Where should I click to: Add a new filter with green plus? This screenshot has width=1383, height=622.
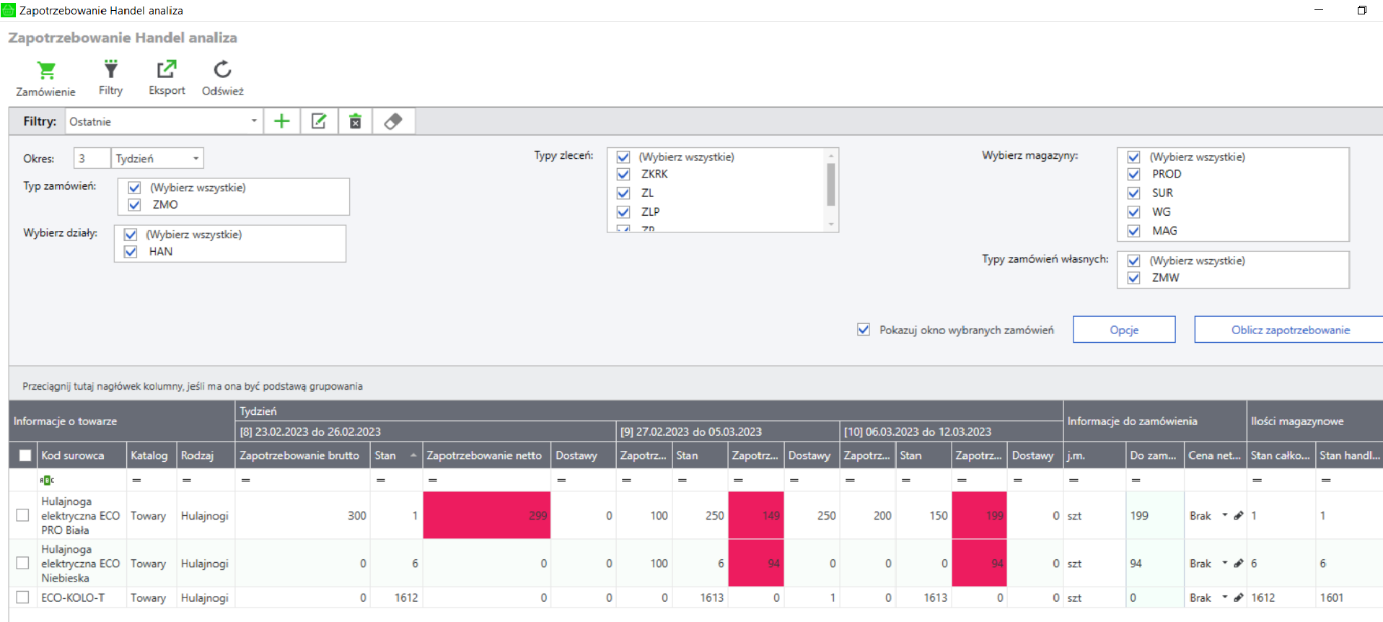282,122
